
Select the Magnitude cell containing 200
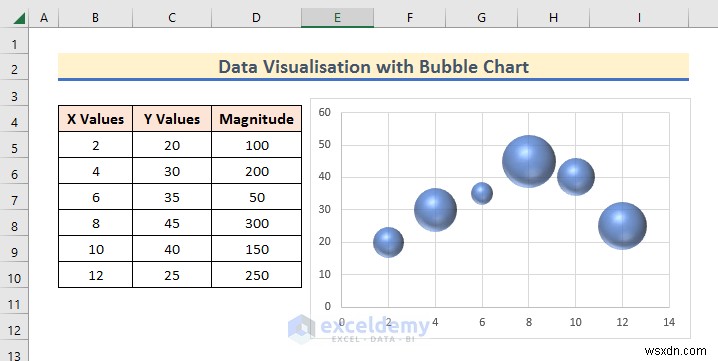coord(256,171)
